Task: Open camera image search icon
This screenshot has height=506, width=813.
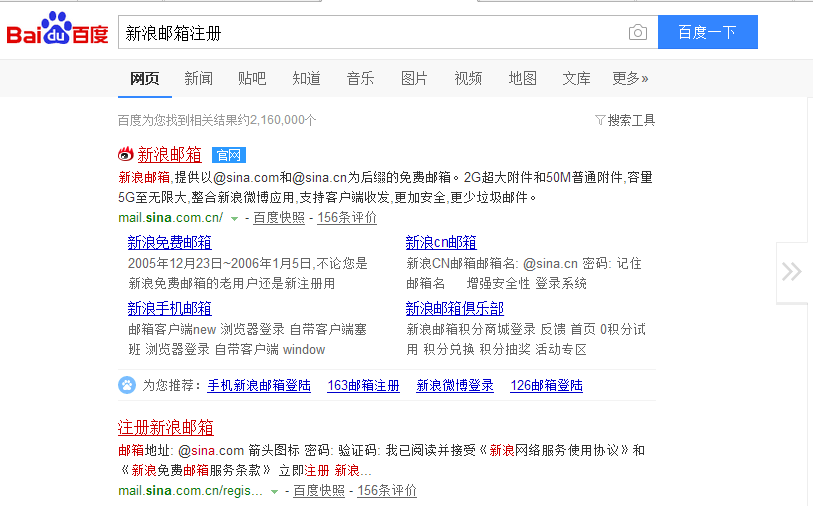Action: click(x=638, y=33)
